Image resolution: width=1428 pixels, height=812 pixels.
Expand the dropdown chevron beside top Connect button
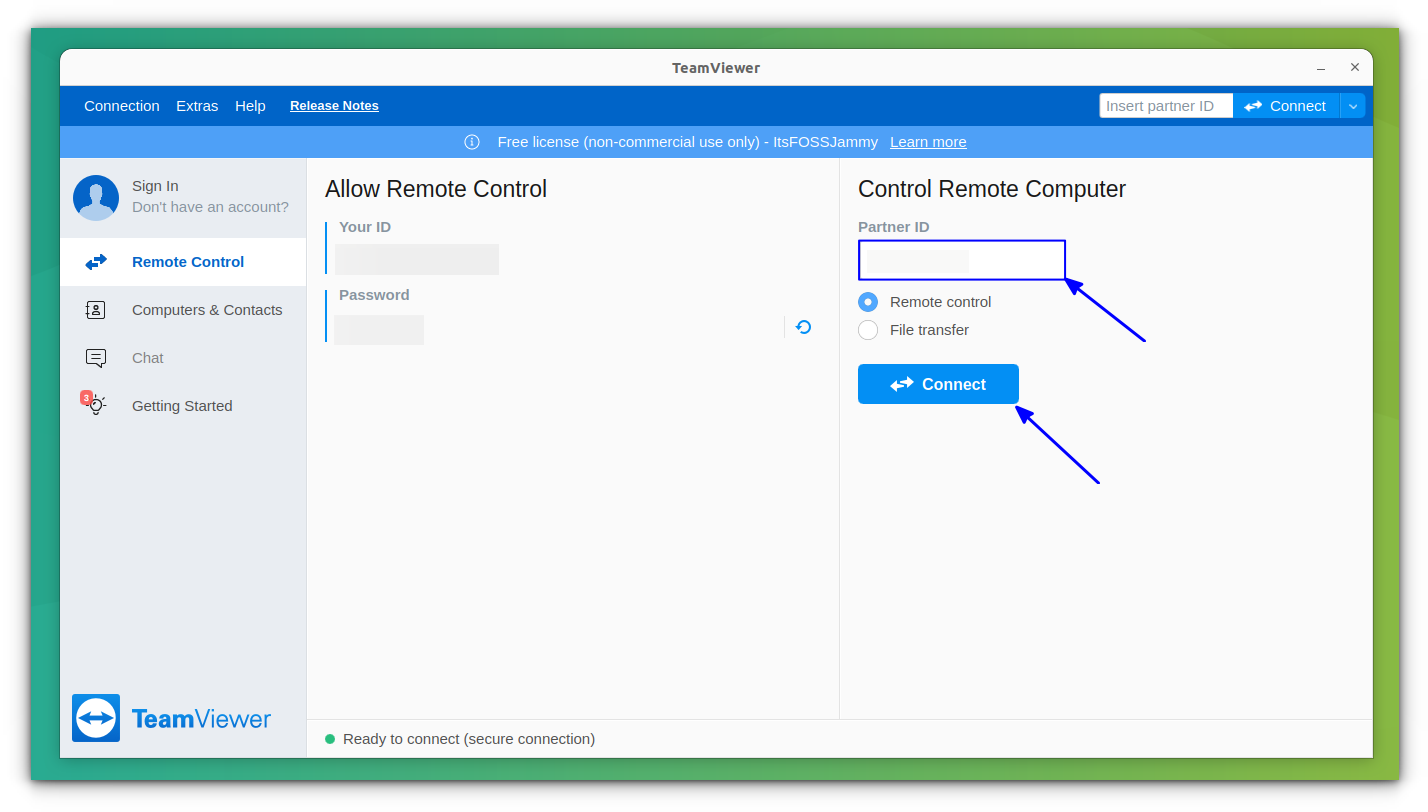[1352, 105]
